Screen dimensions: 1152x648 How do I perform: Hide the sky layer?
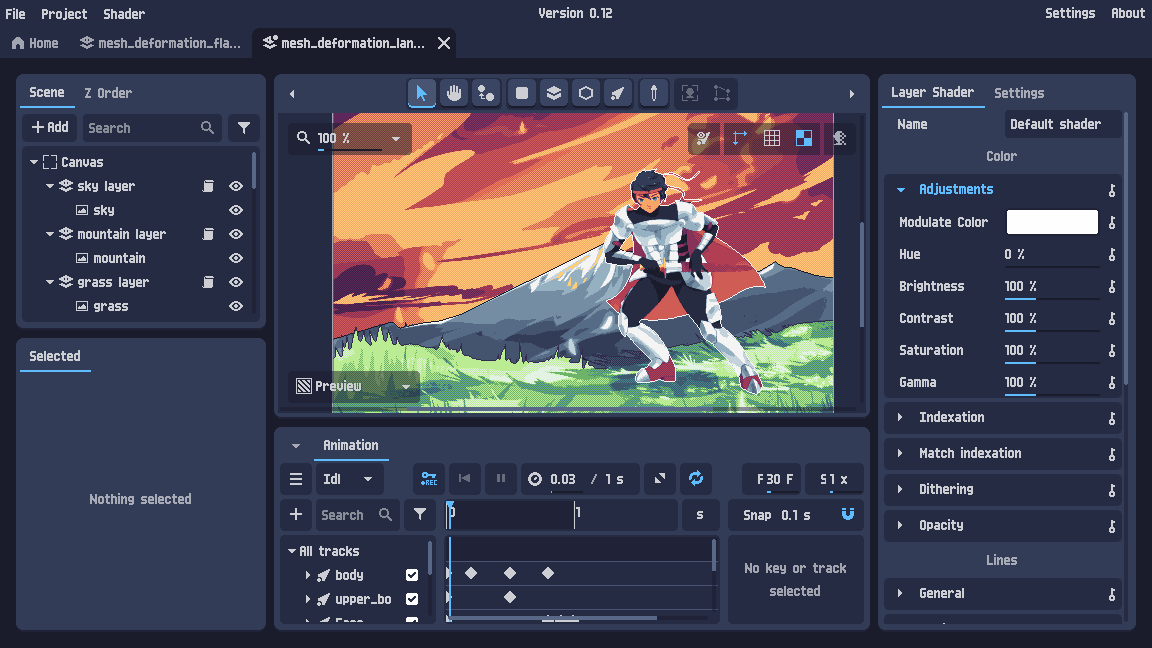click(x=235, y=185)
